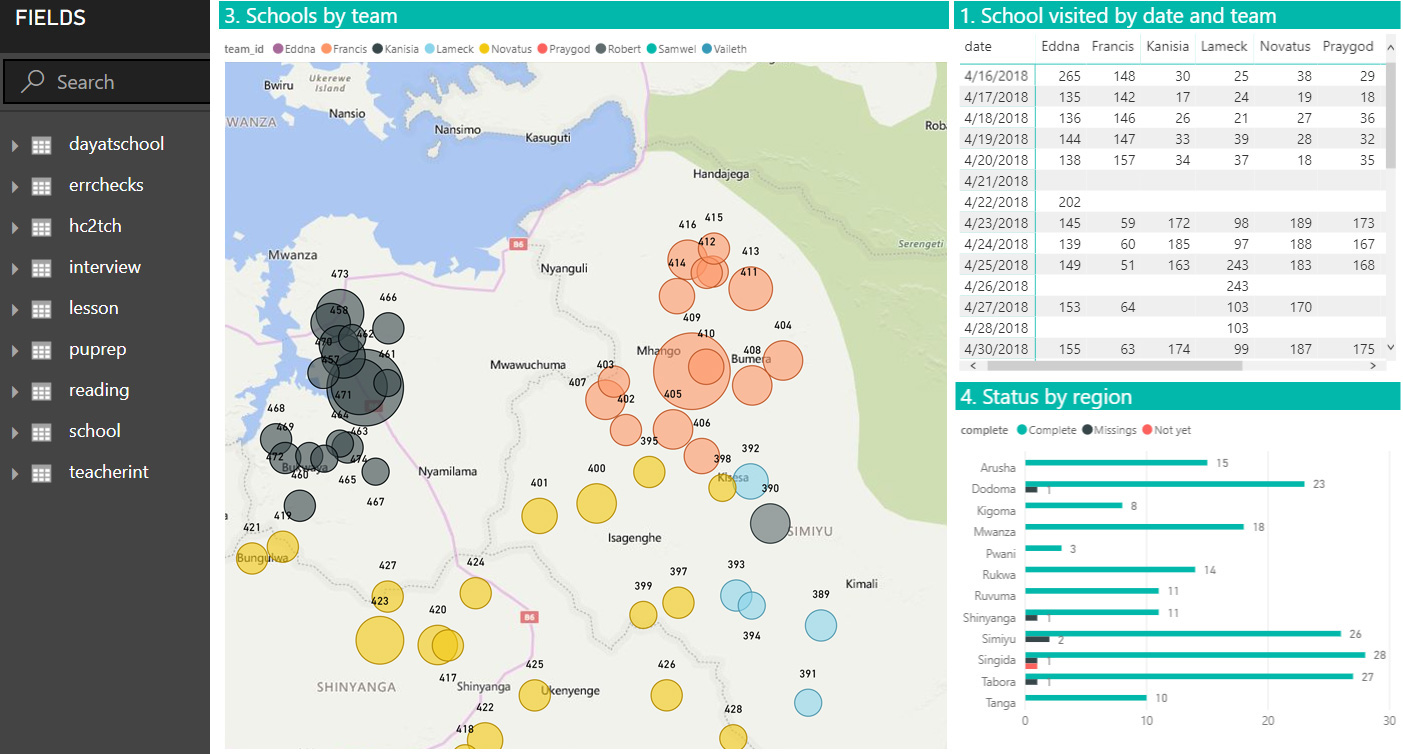Viewport: 1403px width, 754px height.
Task: Type in the fields Search box
Action: (120, 82)
